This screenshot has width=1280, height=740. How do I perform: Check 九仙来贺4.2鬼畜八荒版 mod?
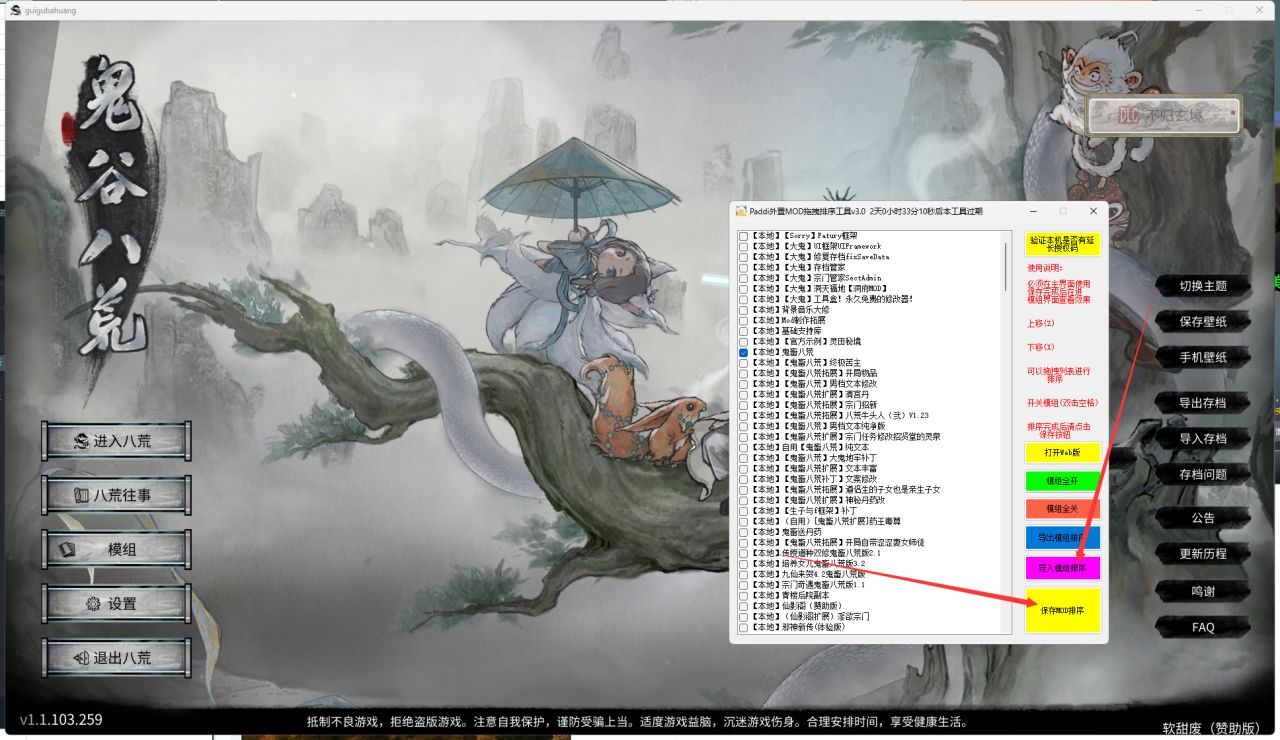pyautogui.click(x=744, y=575)
